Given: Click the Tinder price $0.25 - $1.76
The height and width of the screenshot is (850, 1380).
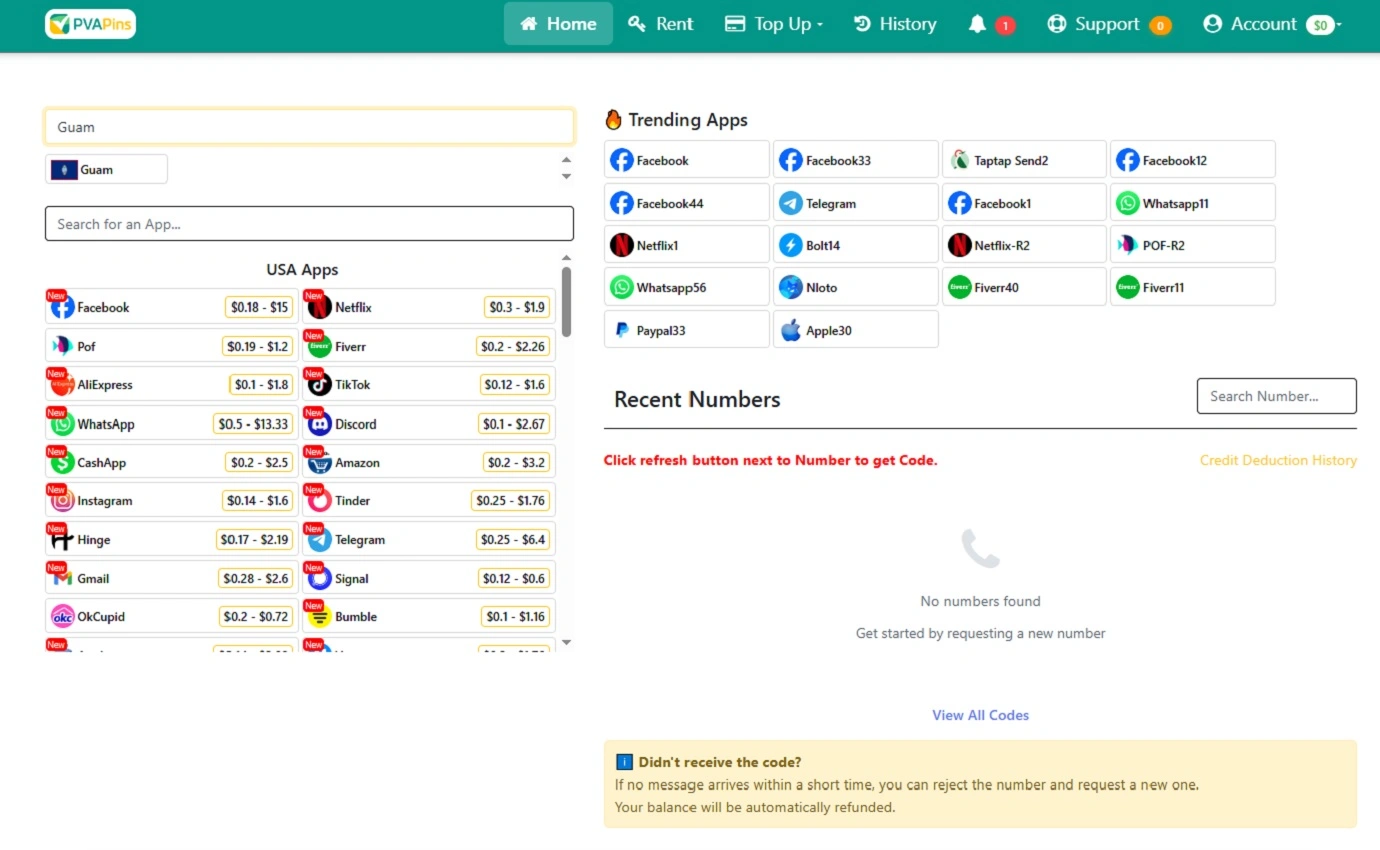Looking at the screenshot, I should [511, 500].
